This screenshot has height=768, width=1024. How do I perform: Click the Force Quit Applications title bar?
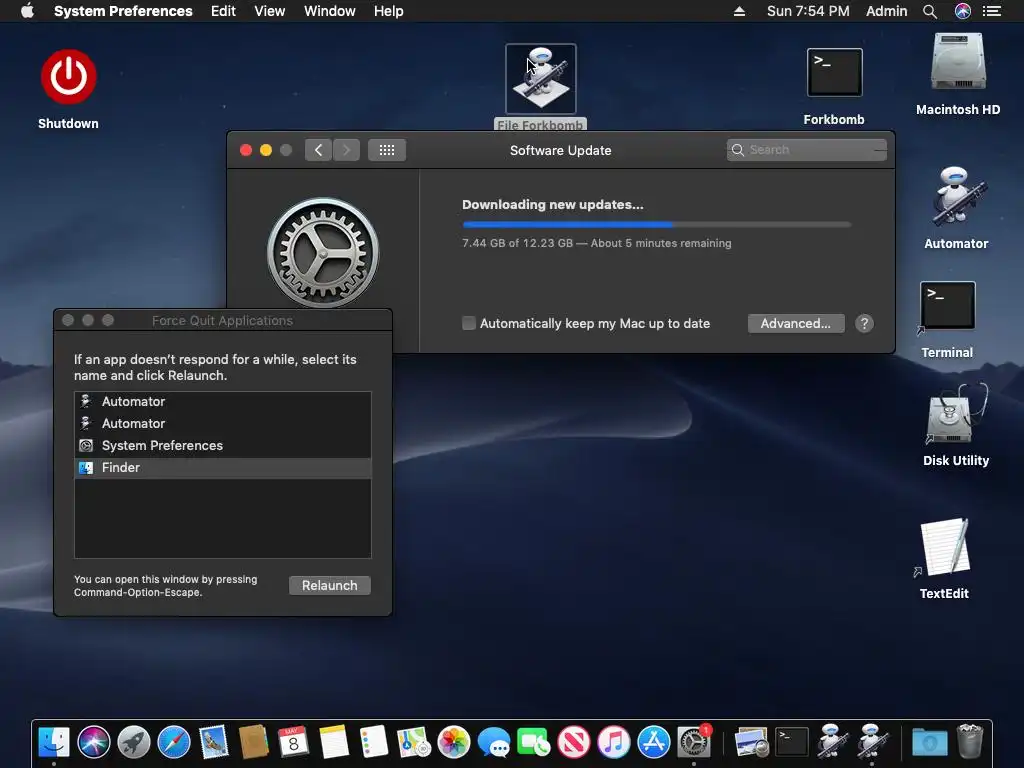pos(223,320)
